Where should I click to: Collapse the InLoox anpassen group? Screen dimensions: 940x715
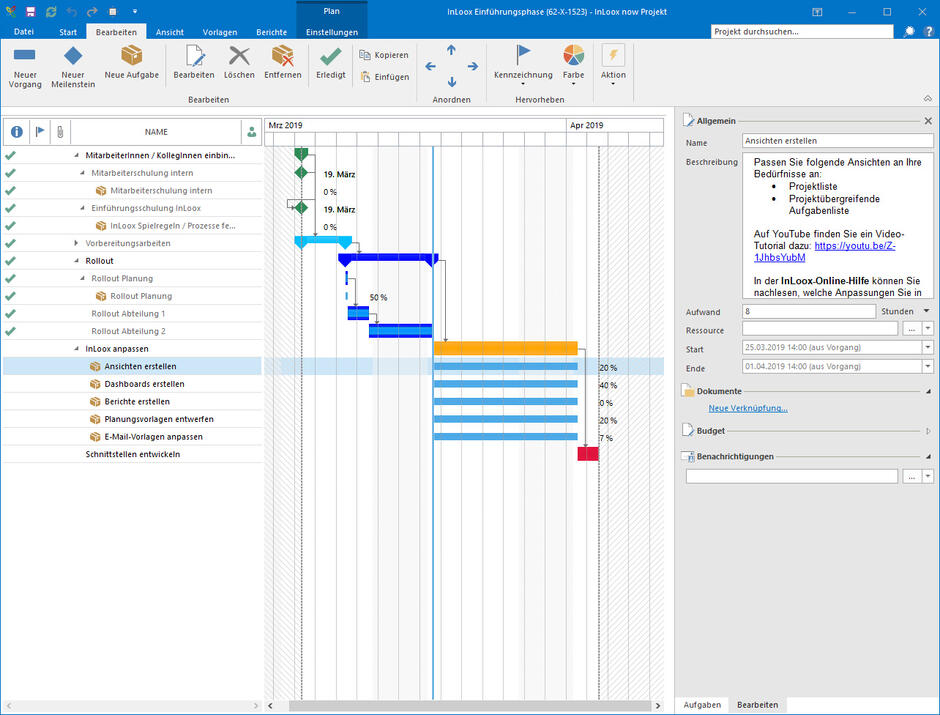pyautogui.click(x=77, y=349)
